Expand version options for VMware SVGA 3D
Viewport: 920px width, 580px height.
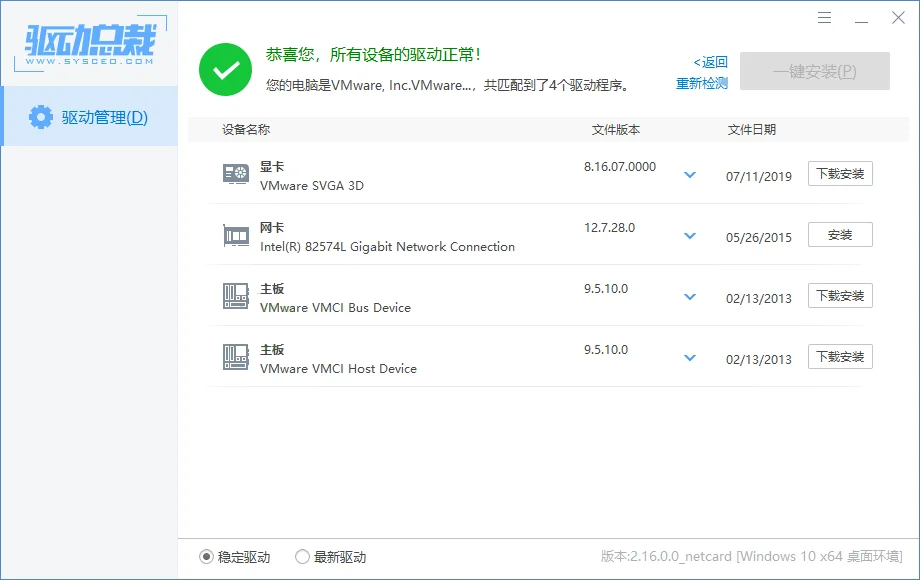[x=689, y=174]
